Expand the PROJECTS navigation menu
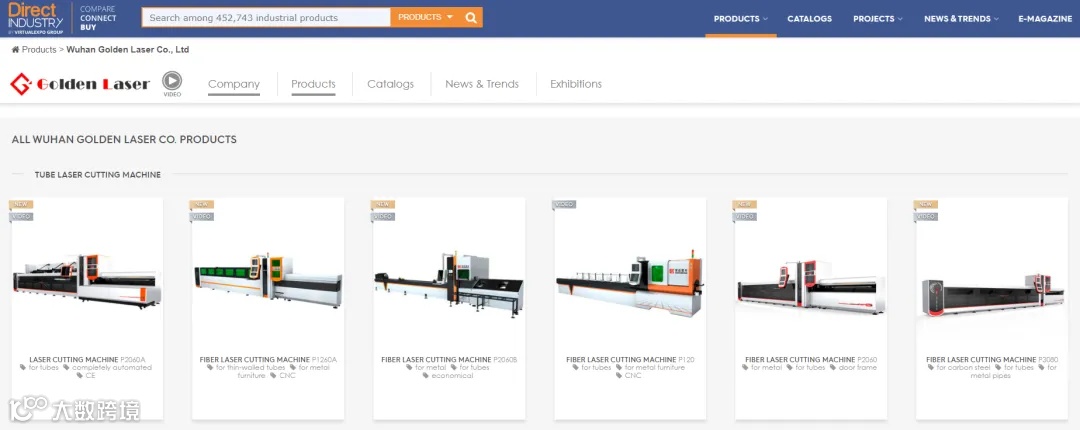 [x=878, y=19]
